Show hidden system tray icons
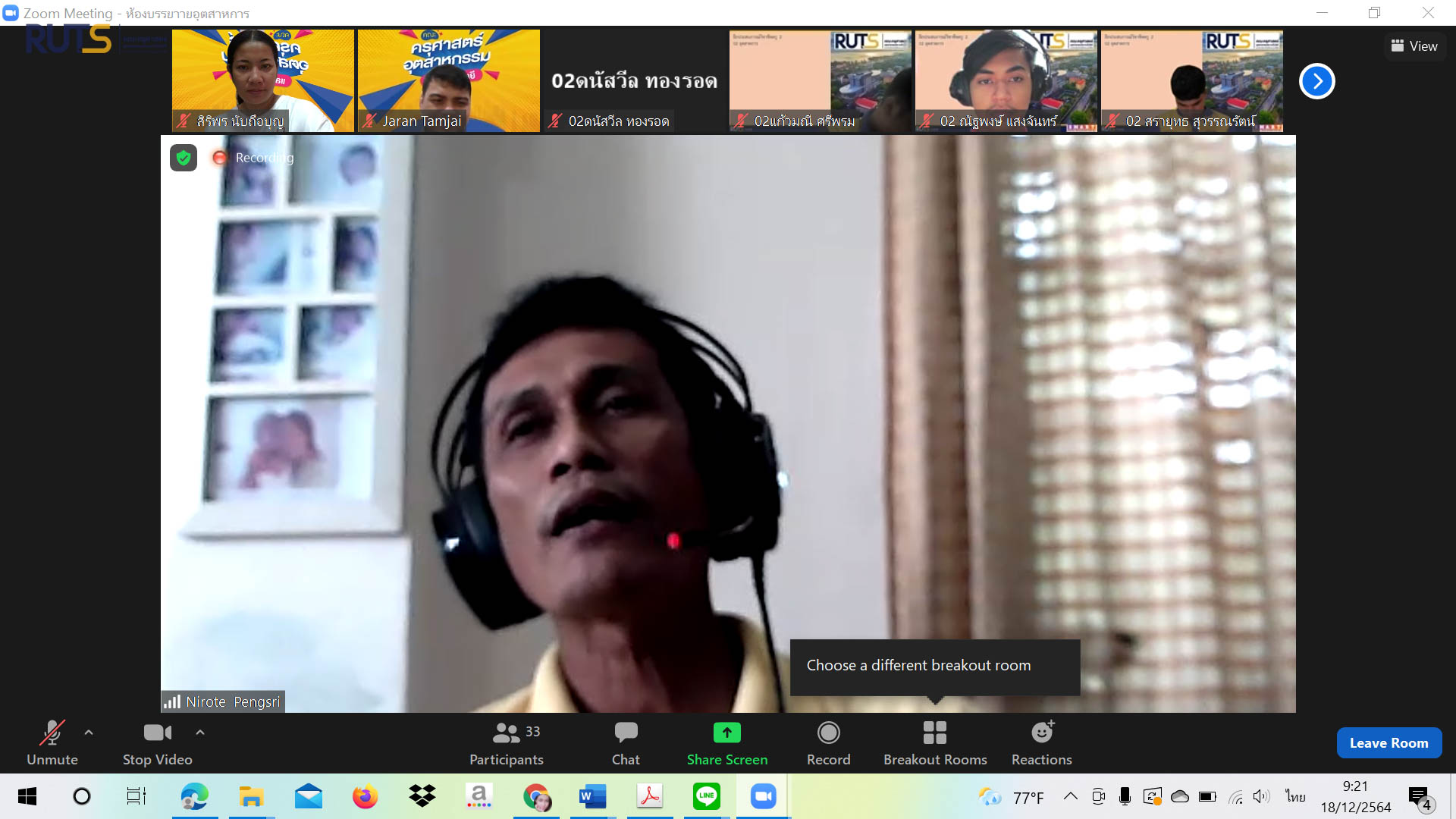 tap(1070, 796)
